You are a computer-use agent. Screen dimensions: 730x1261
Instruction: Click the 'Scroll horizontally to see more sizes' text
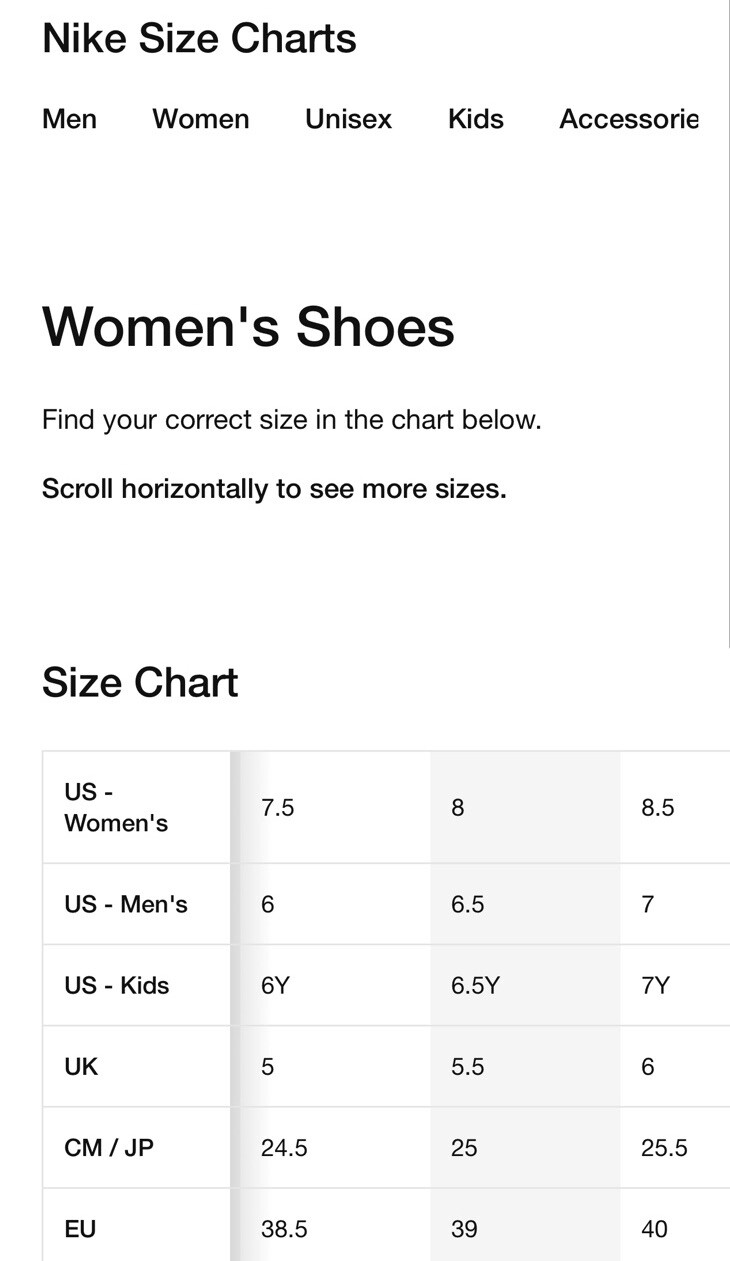click(x=274, y=489)
